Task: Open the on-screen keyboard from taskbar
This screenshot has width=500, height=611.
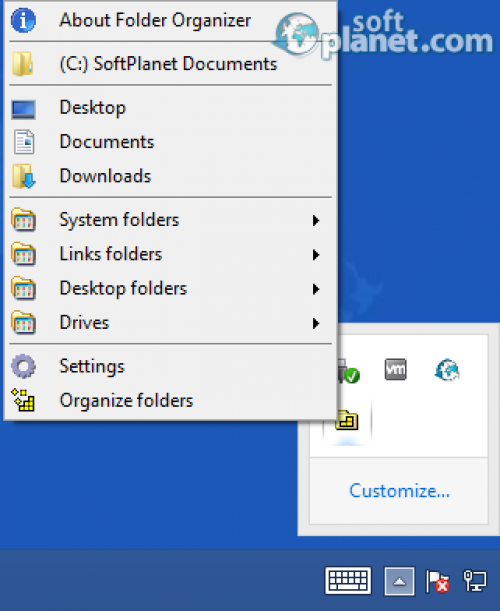Action: click(x=348, y=581)
